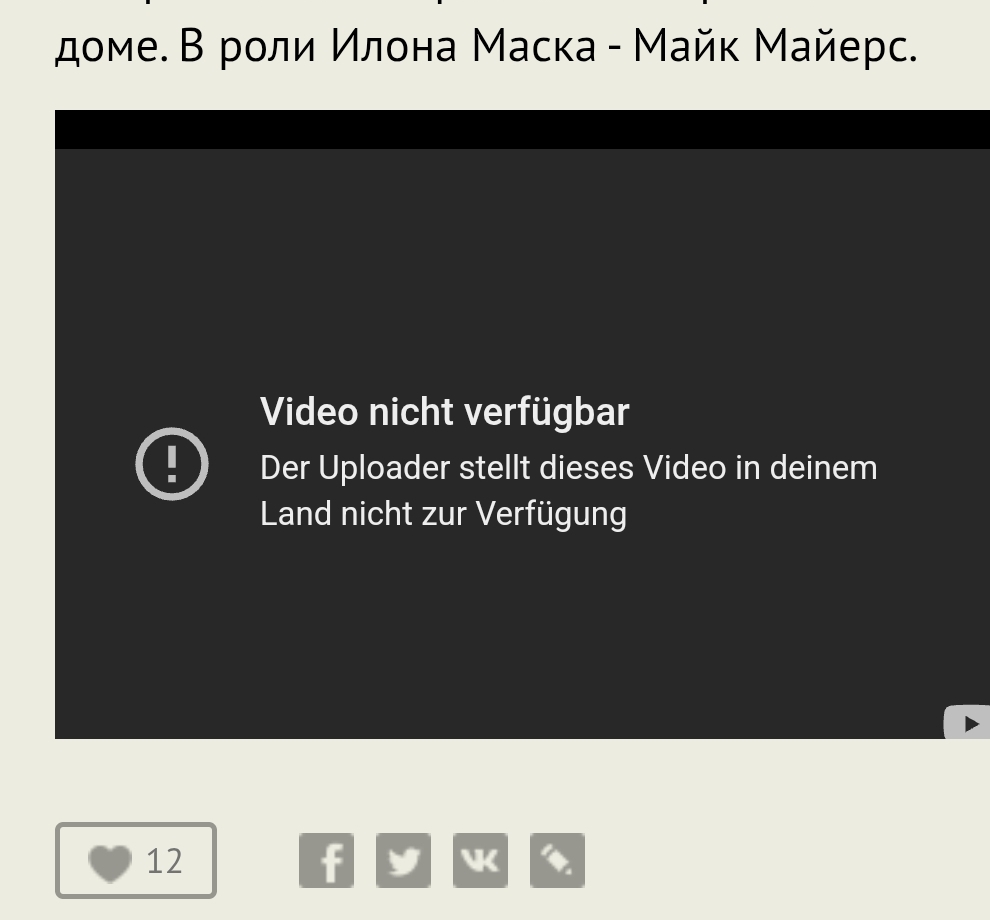Click the word 'Verfügung' in error message
This screenshot has width=990, height=920.
click(551, 514)
